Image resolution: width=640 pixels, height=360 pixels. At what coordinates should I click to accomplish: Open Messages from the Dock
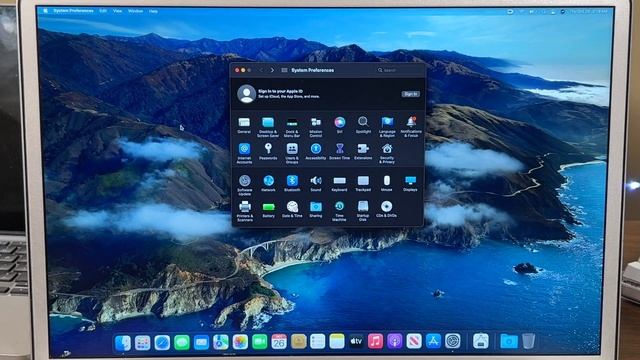(x=182, y=342)
